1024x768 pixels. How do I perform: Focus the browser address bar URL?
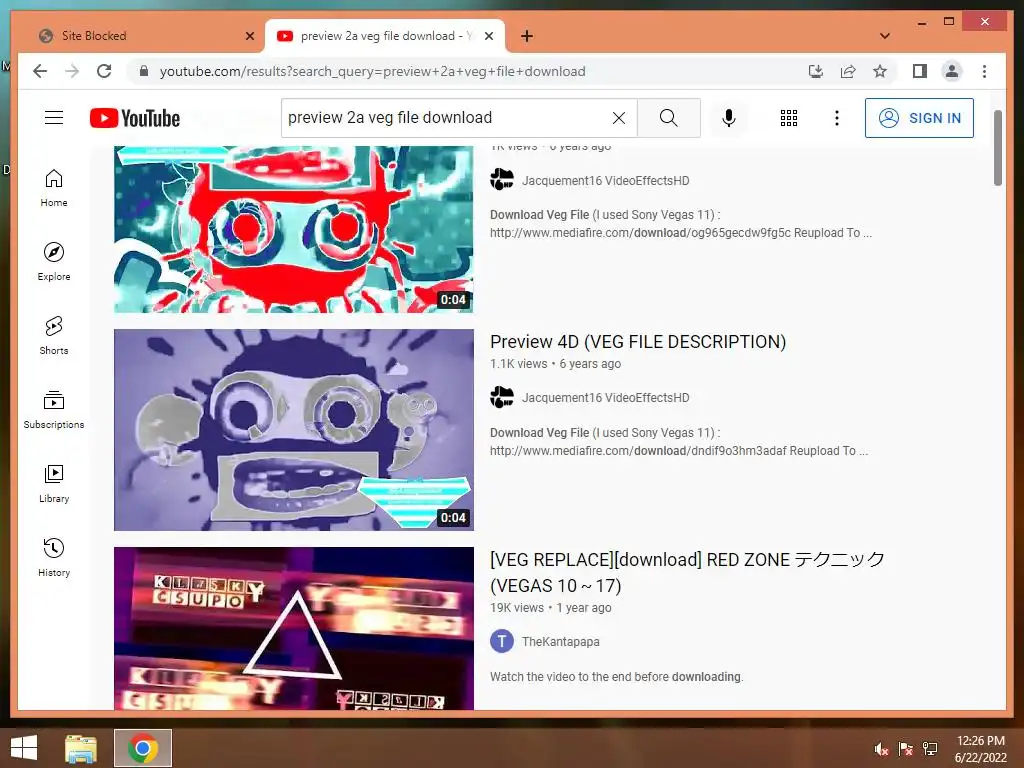tap(372, 71)
